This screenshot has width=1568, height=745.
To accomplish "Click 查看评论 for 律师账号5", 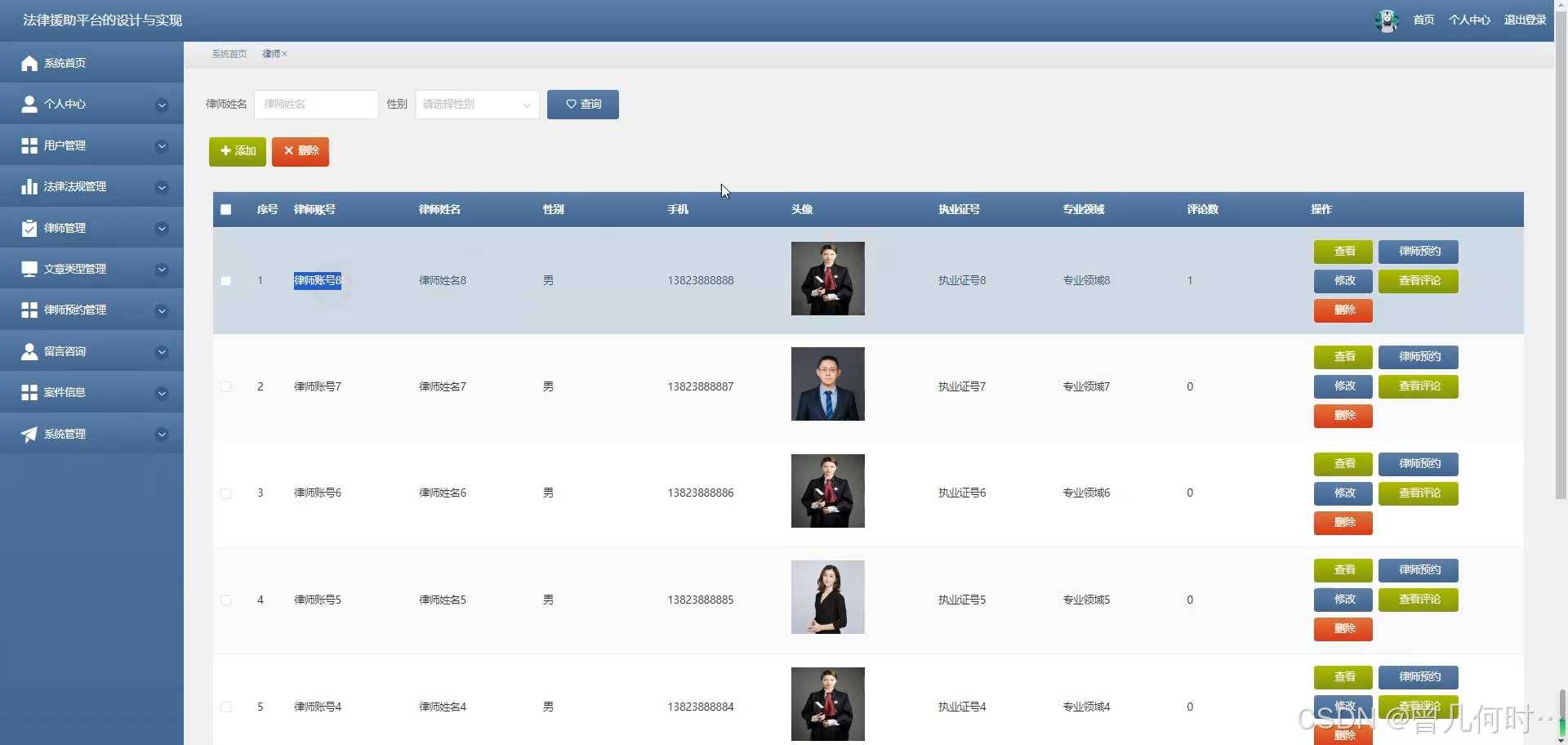I will click(x=1419, y=600).
